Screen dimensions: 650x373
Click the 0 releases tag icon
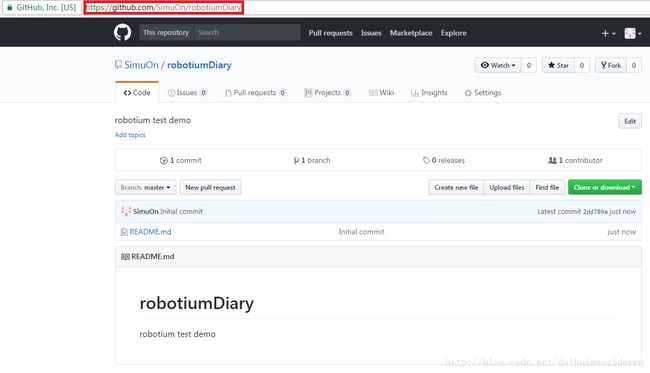pos(426,160)
